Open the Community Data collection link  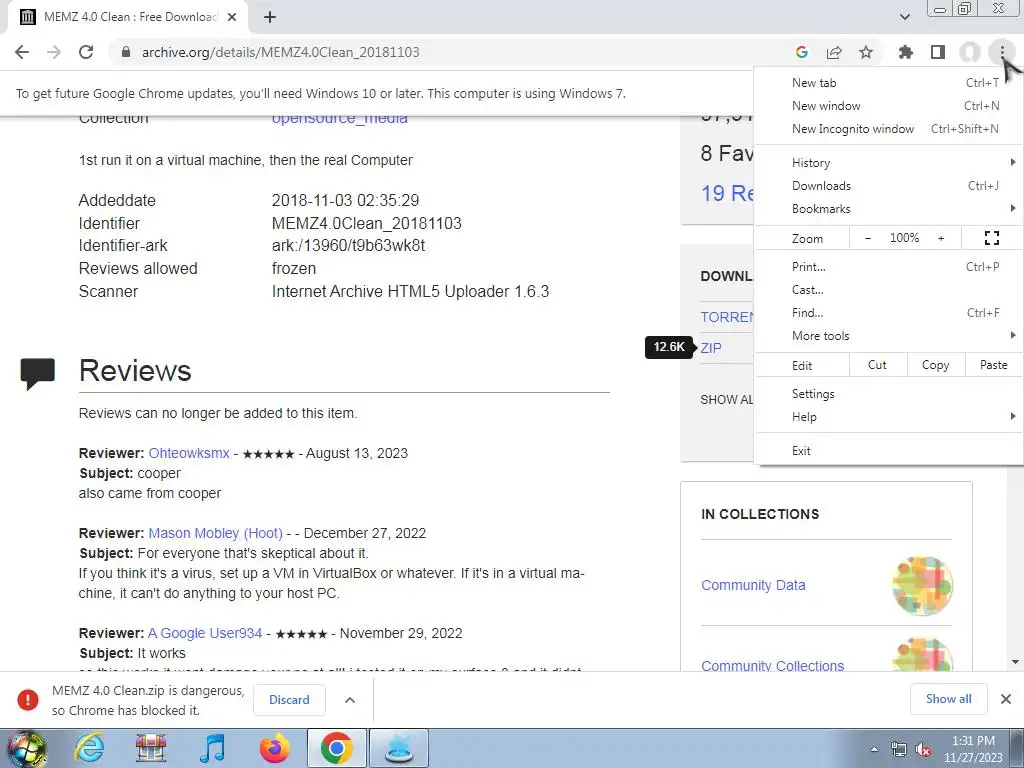tap(753, 585)
